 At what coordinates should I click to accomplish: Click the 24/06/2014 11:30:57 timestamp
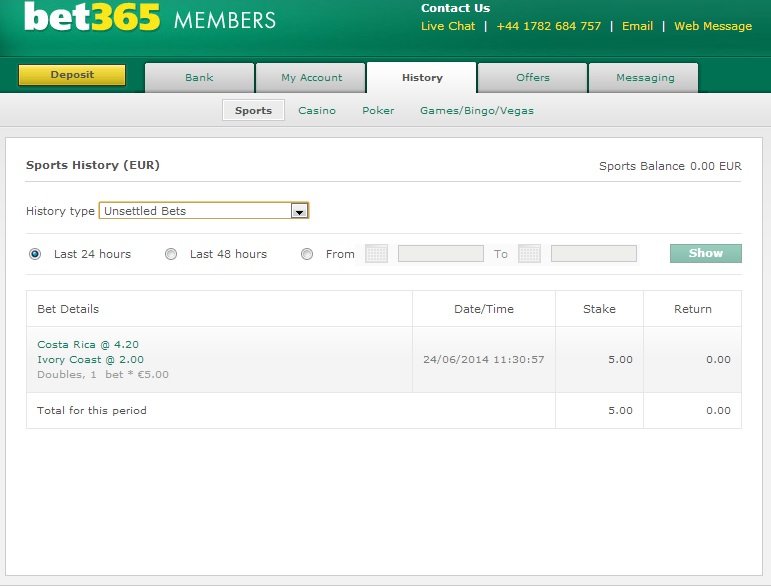pos(484,359)
